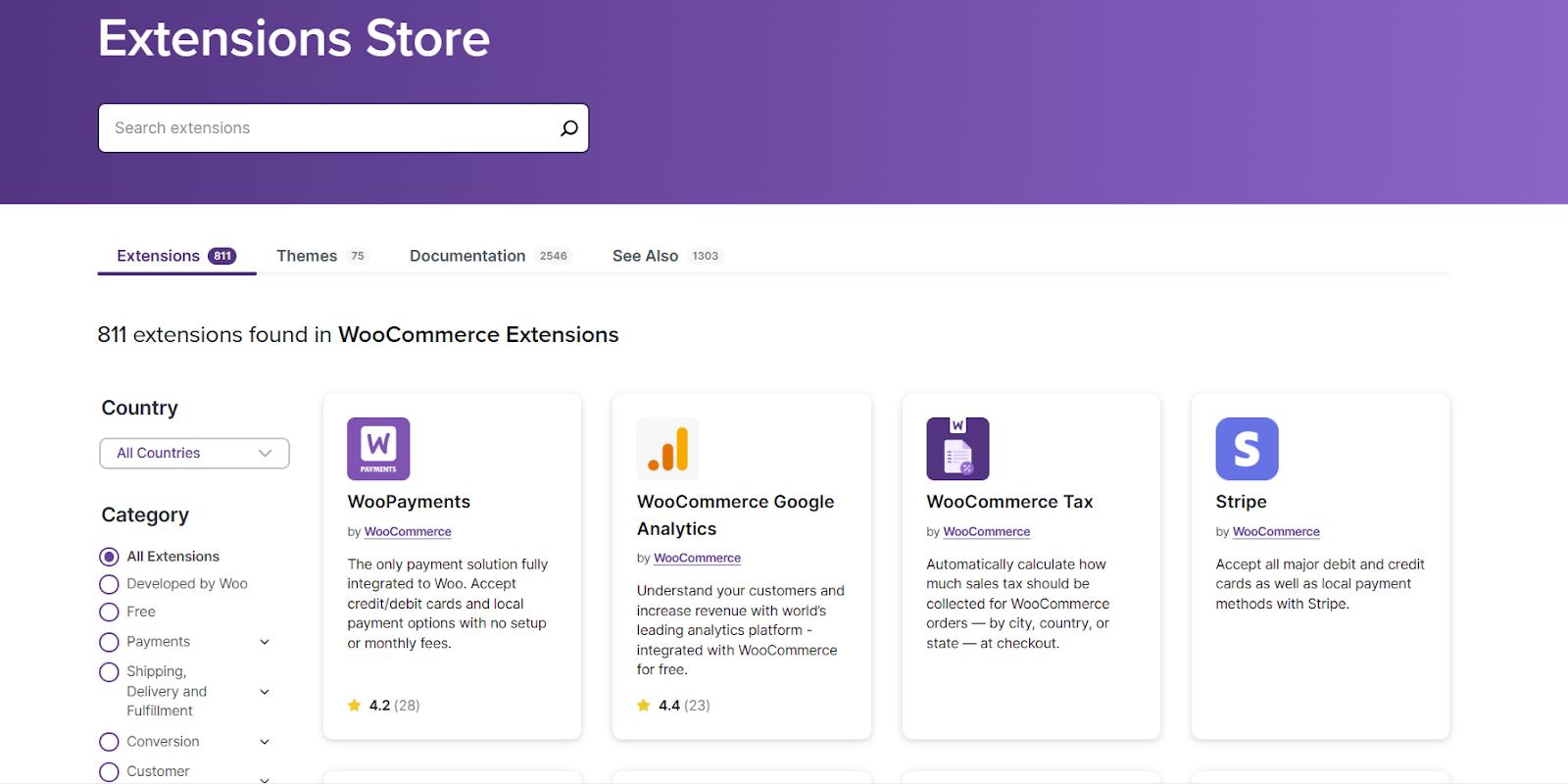
Task: Select the Customer category radio
Action: coord(109,772)
